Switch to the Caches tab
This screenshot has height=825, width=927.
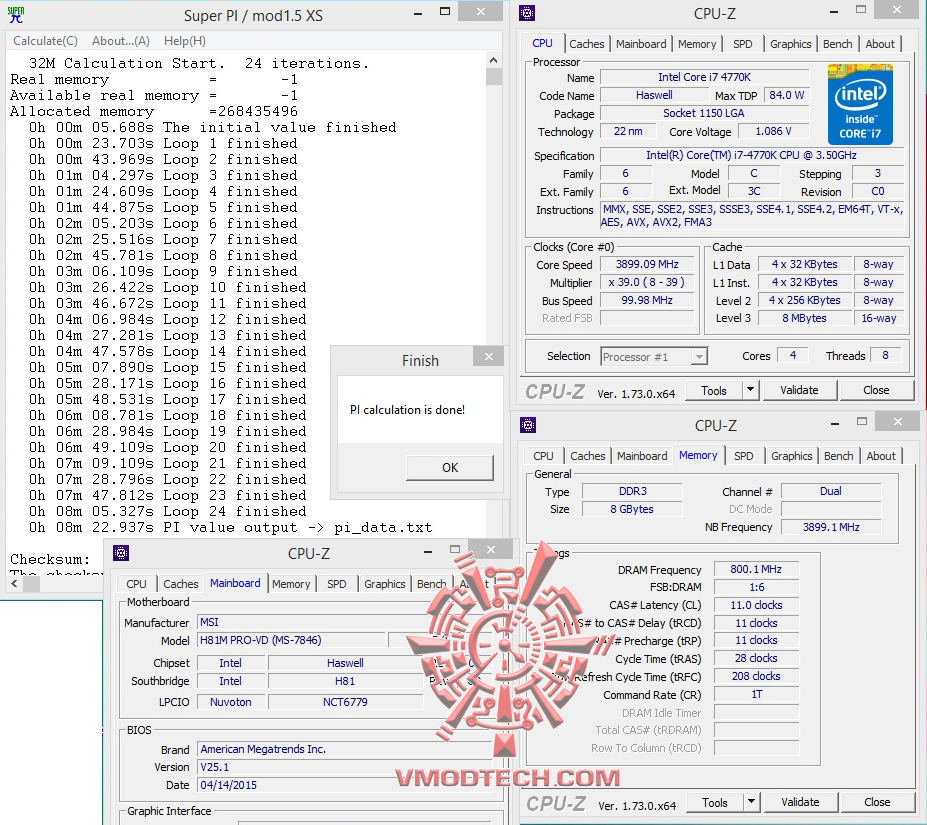pyautogui.click(x=587, y=43)
